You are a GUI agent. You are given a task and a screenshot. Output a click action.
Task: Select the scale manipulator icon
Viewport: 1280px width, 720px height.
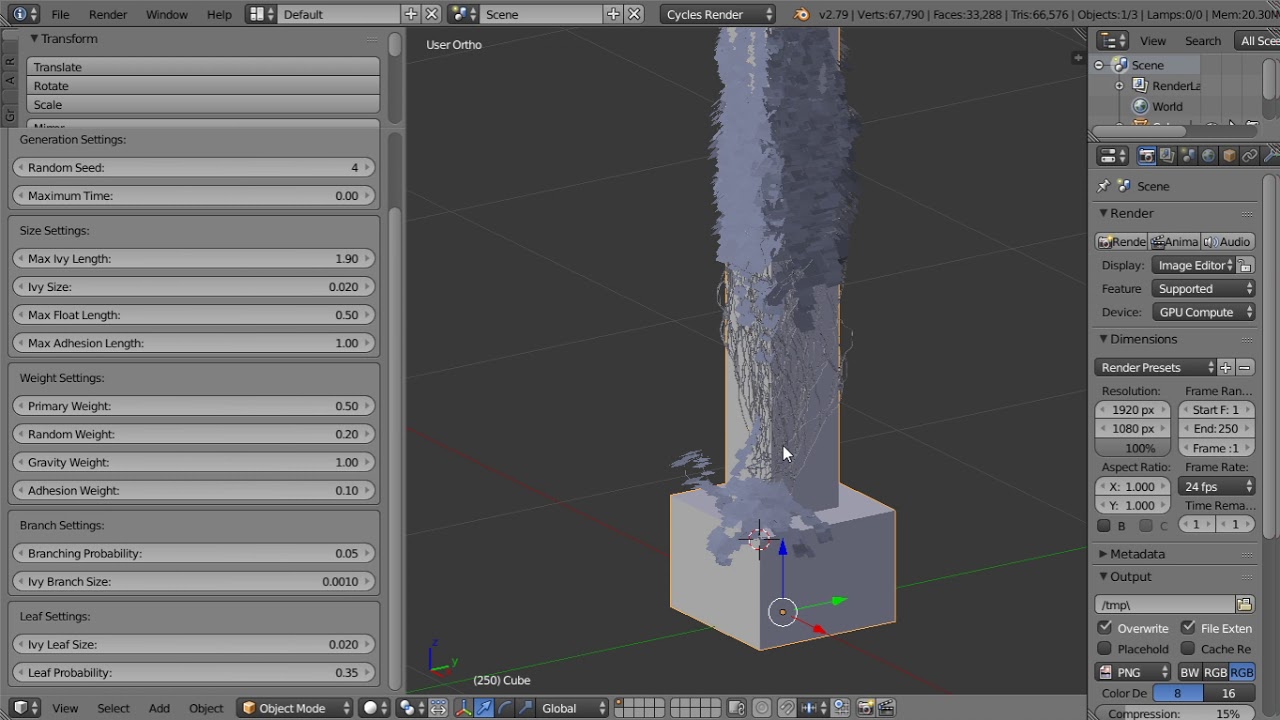pyautogui.click(x=525, y=708)
